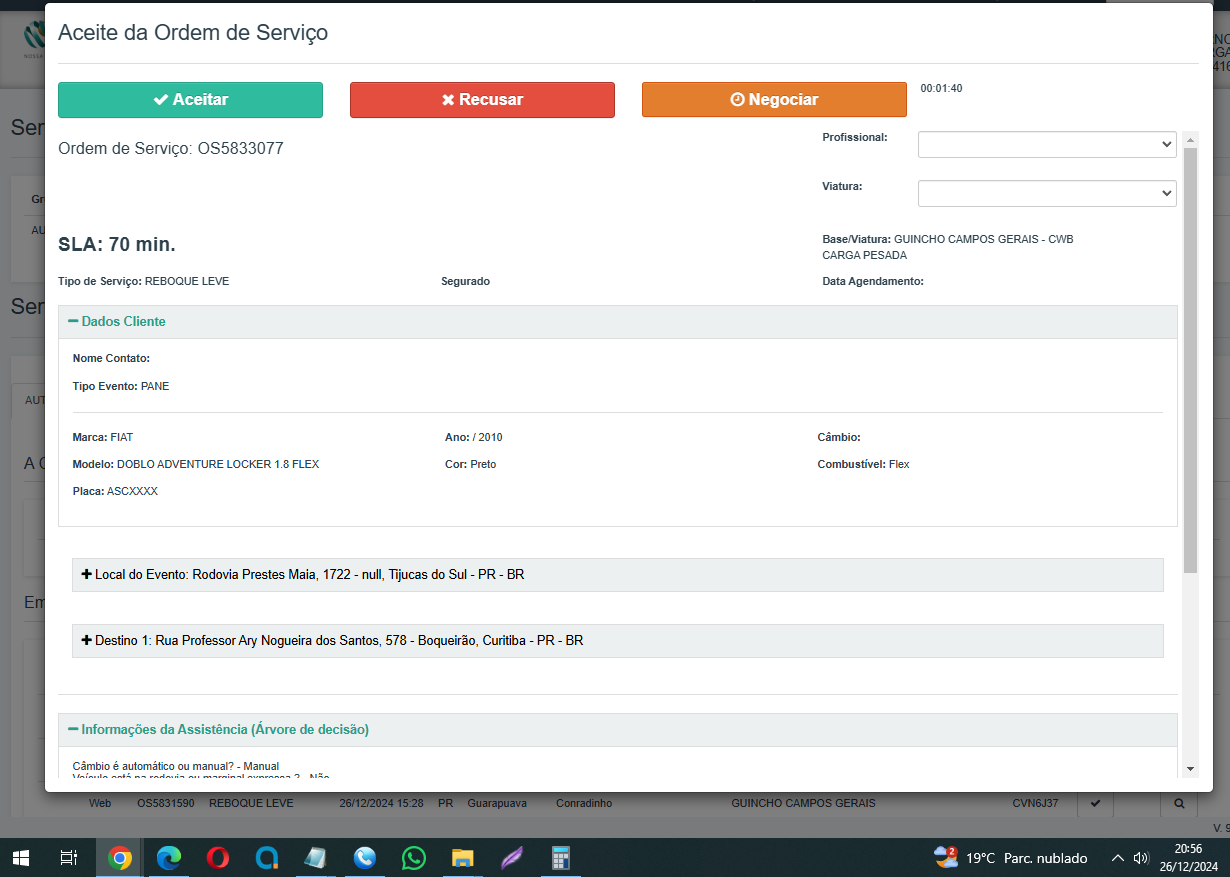Expand the Destino 1 address section
This screenshot has width=1230, height=877.
click(618, 641)
